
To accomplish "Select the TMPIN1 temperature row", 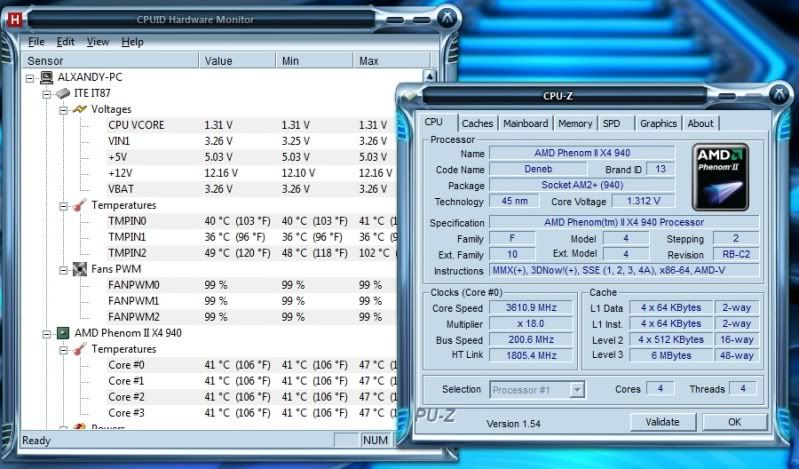I will point(251,237).
